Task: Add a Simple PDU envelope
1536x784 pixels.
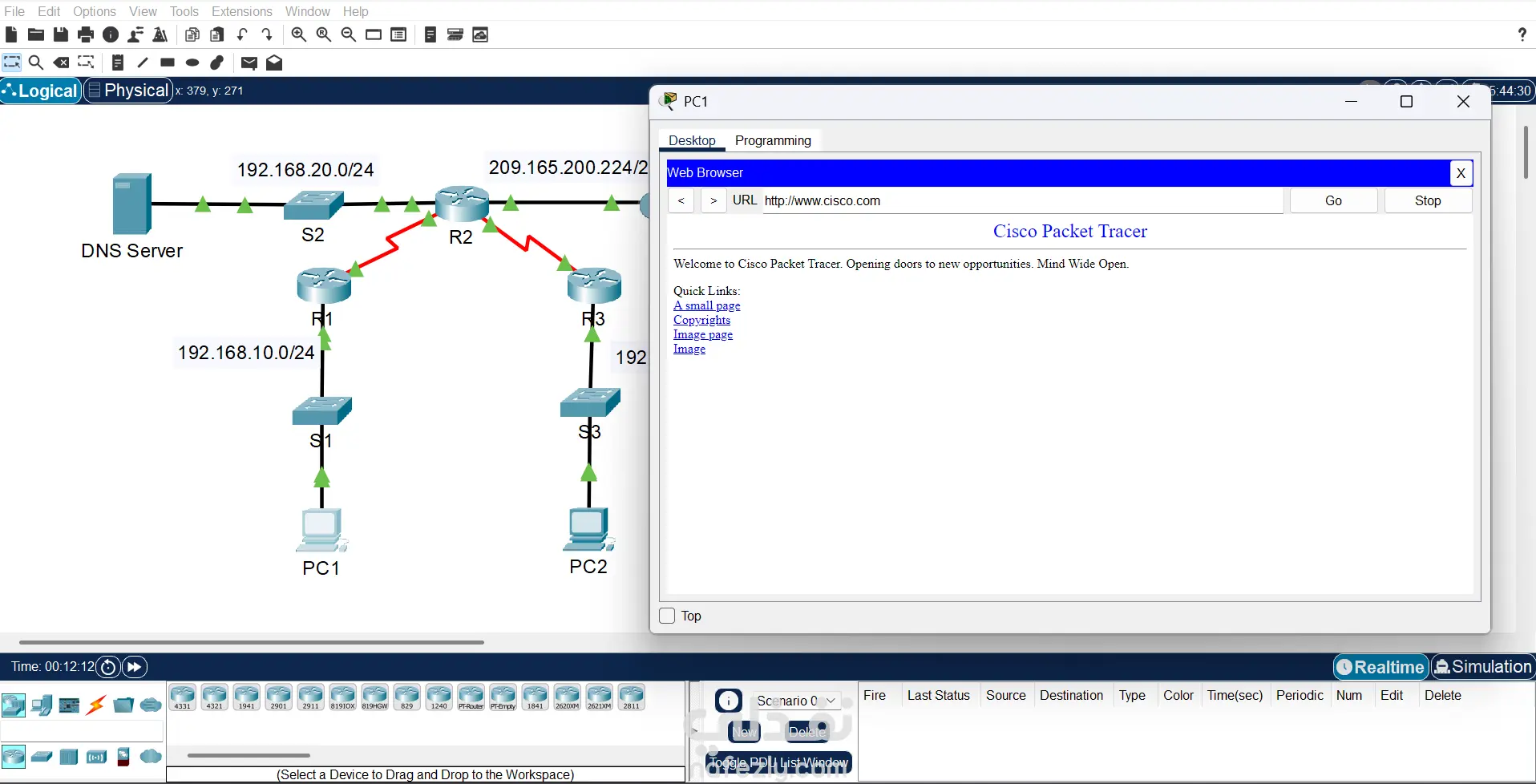Action: pos(249,63)
